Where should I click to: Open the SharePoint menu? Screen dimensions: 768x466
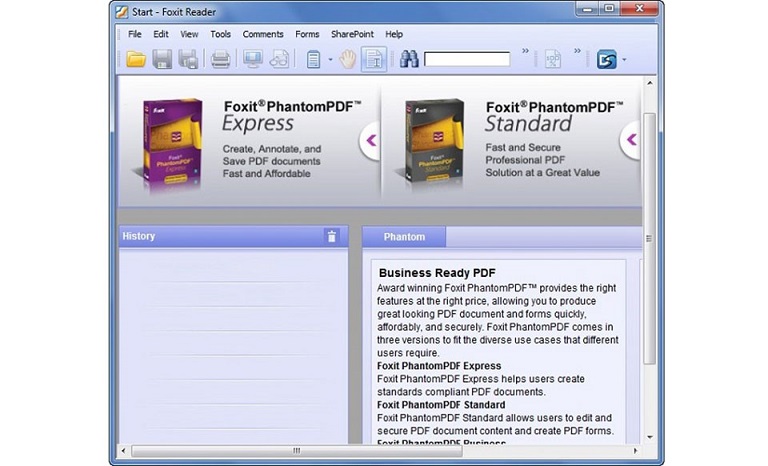point(352,34)
